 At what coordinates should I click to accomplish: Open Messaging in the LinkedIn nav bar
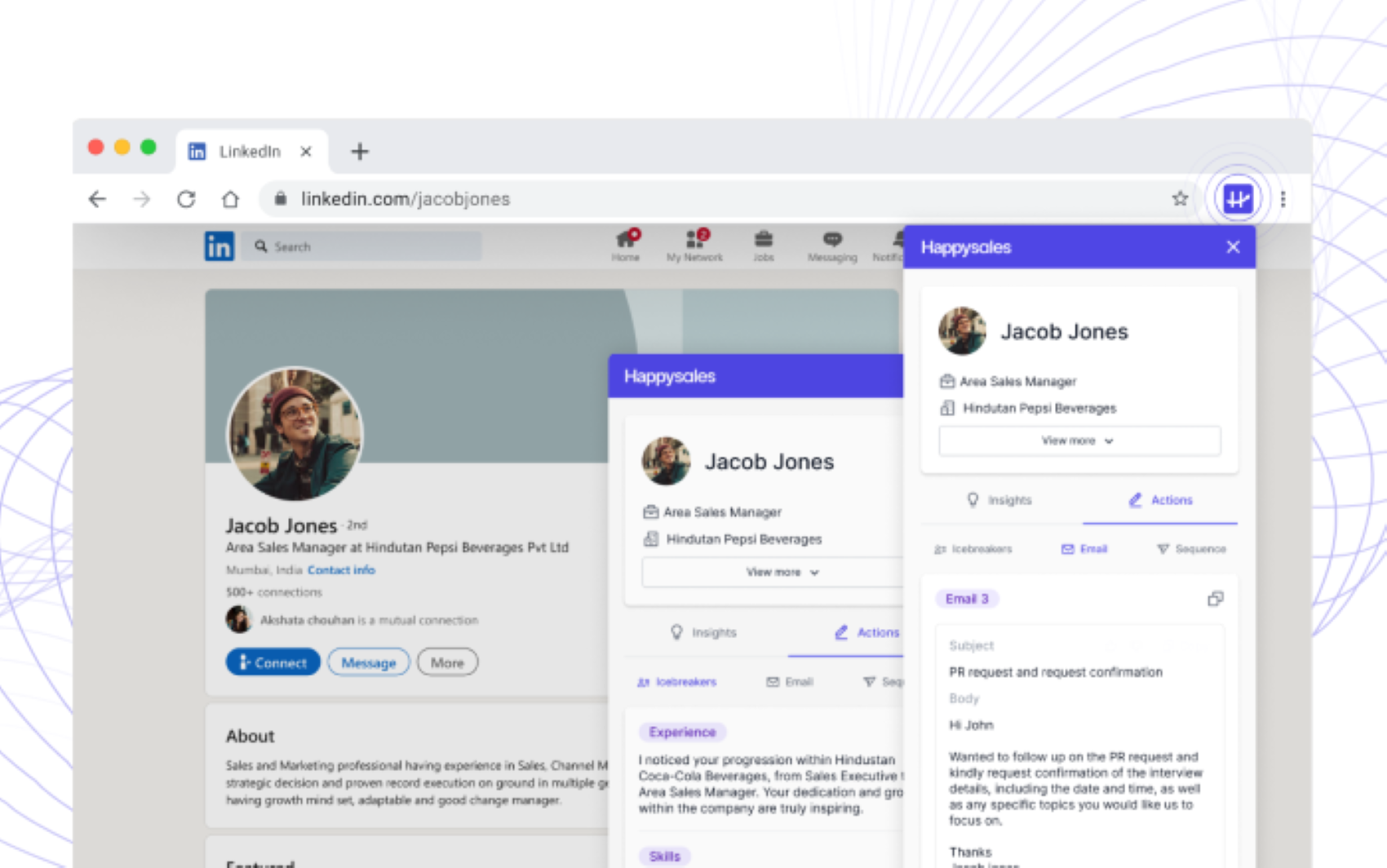[832, 246]
